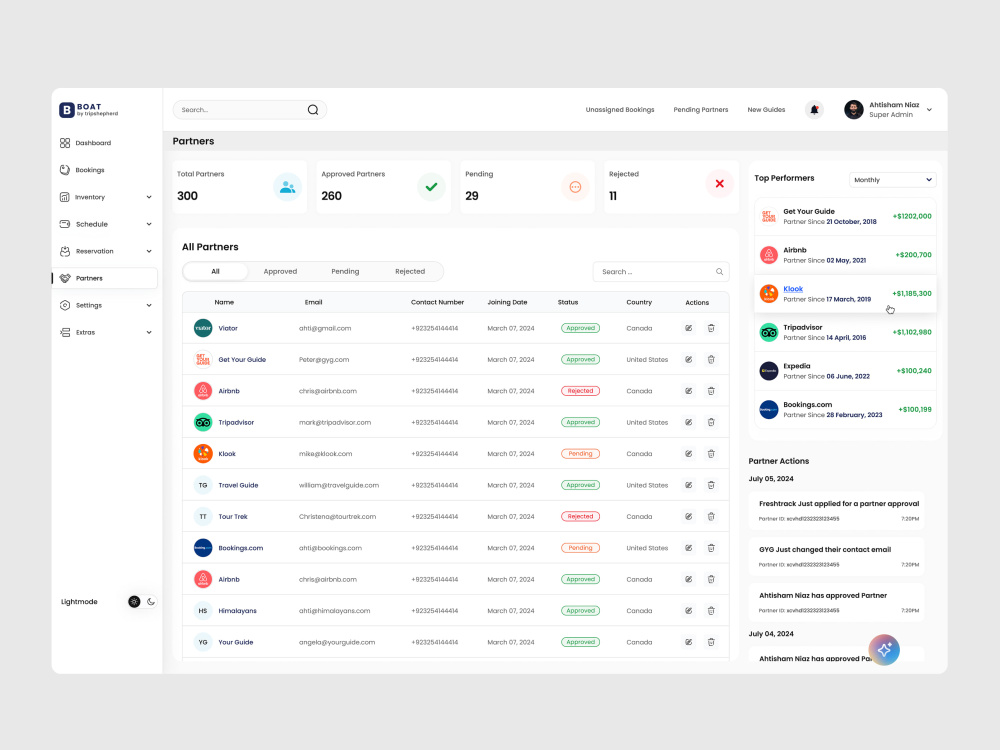Edit the Travel Guide row
The height and width of the screenshot is (750, 1000).
coord(689,485)
